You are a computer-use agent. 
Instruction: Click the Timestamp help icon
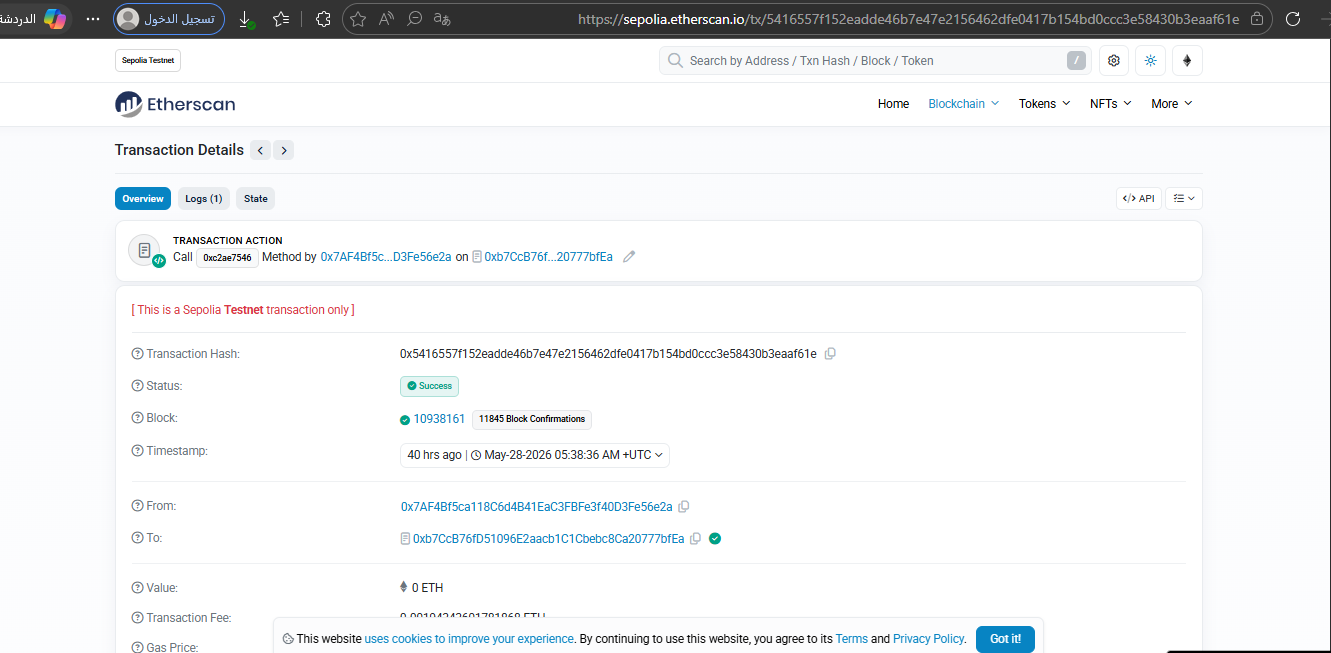click(137, 451)
